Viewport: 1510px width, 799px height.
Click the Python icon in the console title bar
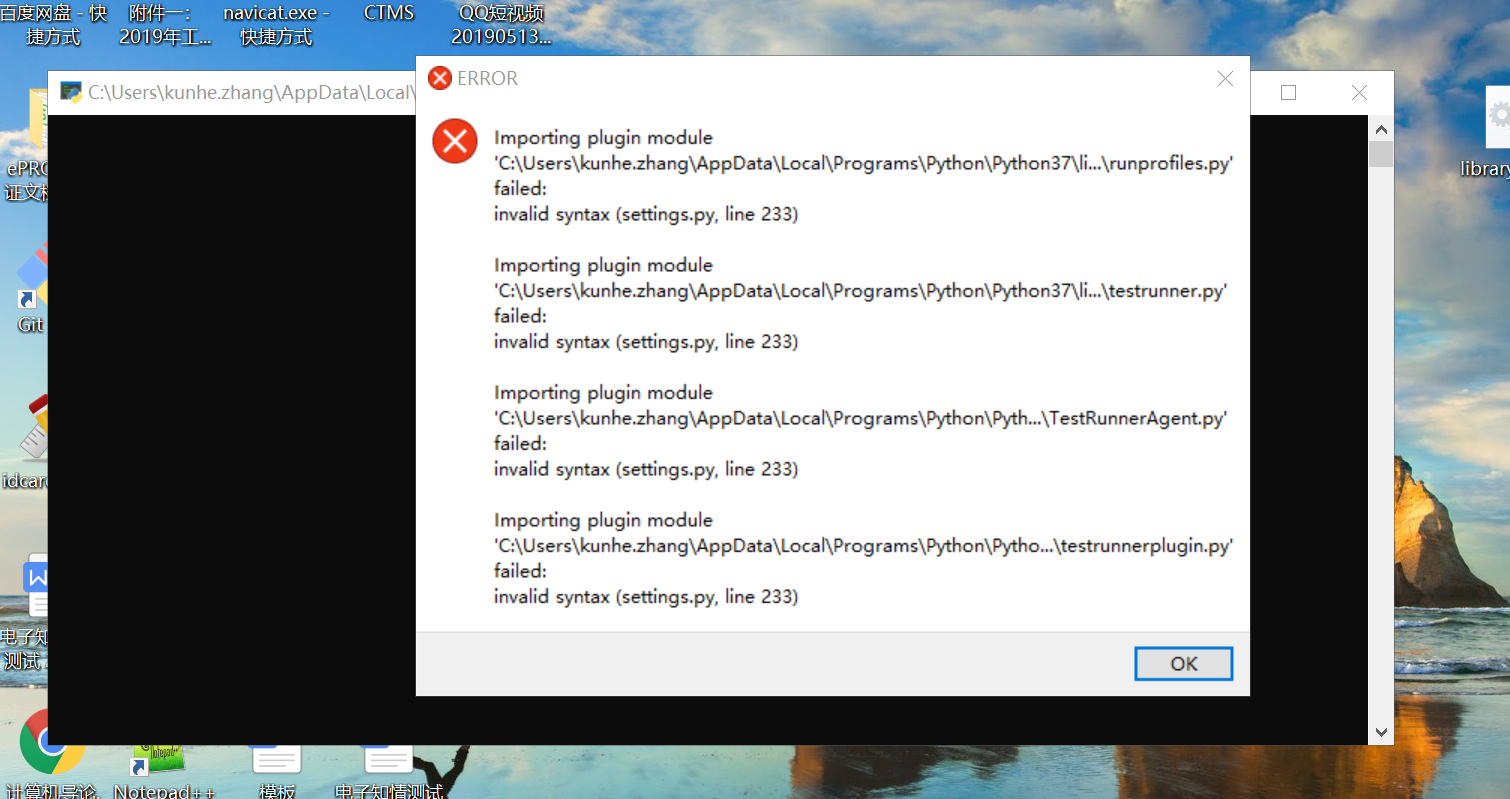(71, 92)
